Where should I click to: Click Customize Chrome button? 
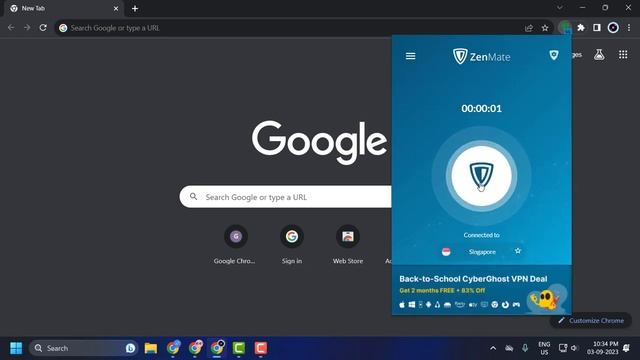point(591,320)
